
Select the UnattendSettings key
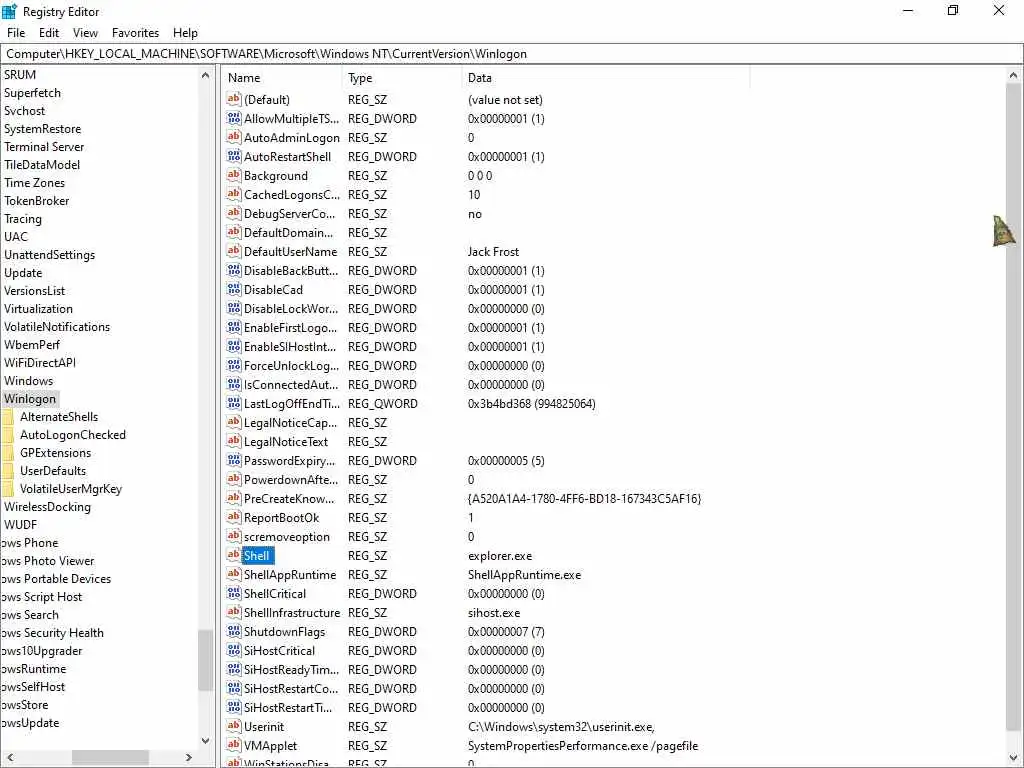coord(49,255)
